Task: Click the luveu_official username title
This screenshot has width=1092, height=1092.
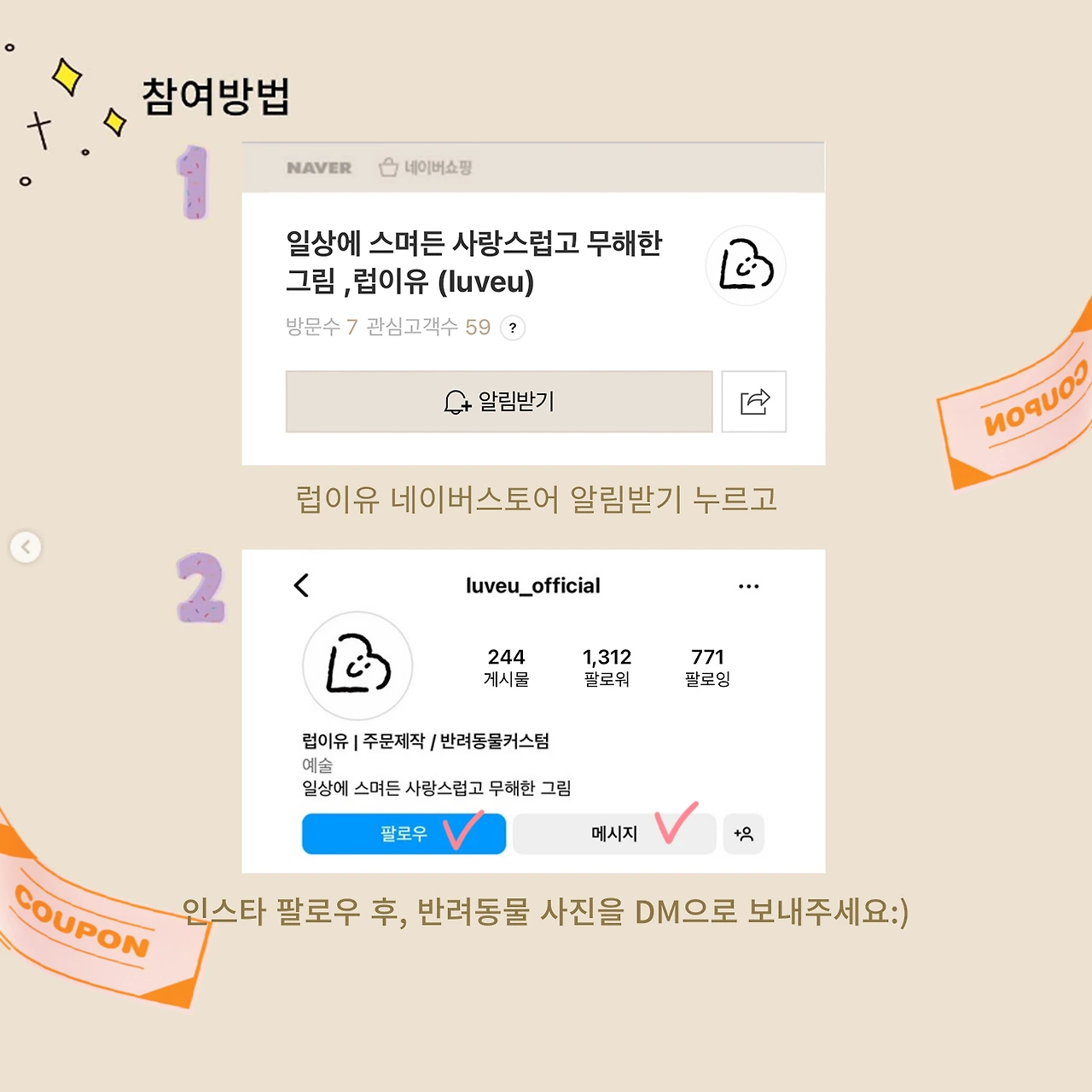Action: [533, 586]
